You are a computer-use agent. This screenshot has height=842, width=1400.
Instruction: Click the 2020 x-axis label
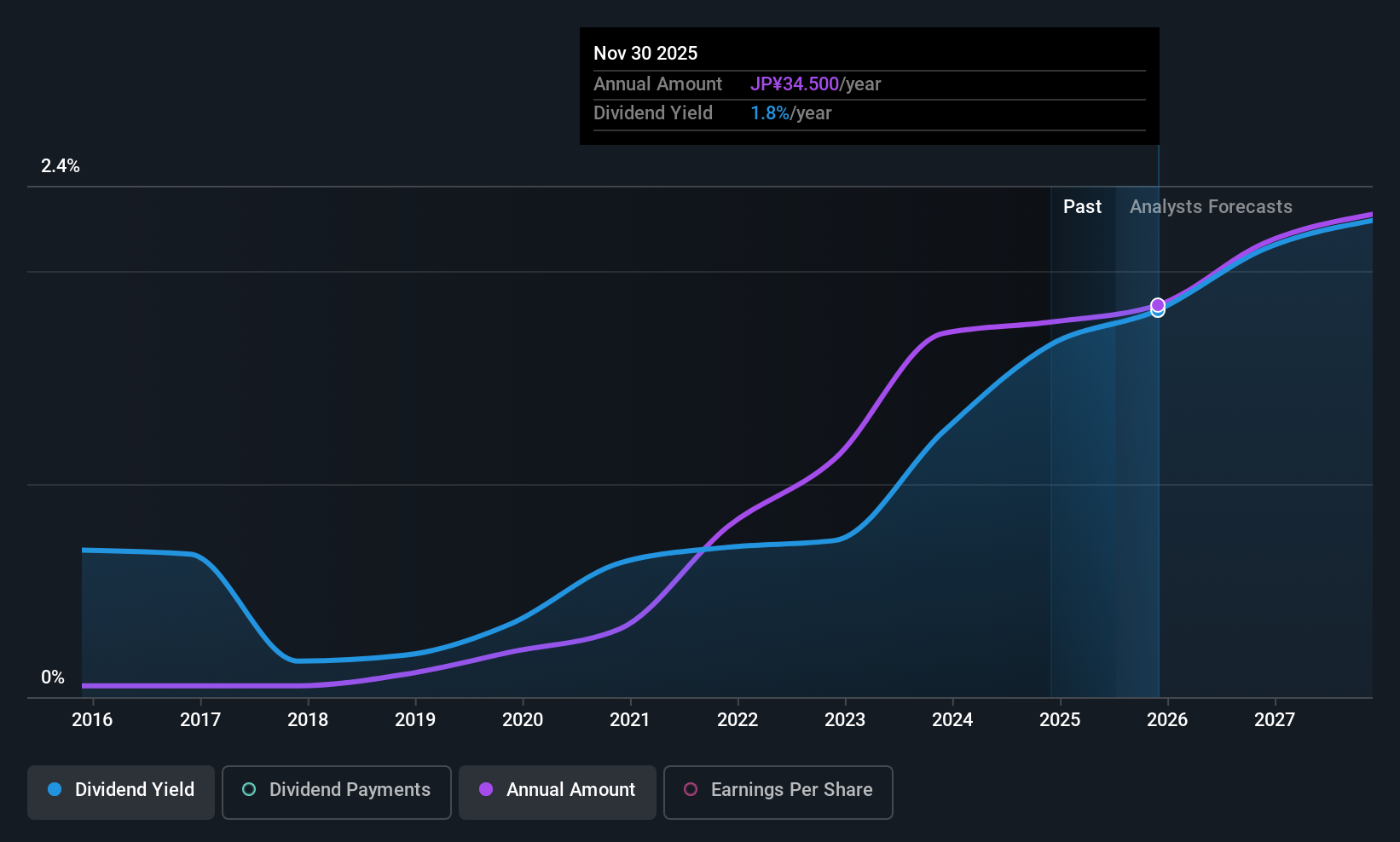click(523, 719)
